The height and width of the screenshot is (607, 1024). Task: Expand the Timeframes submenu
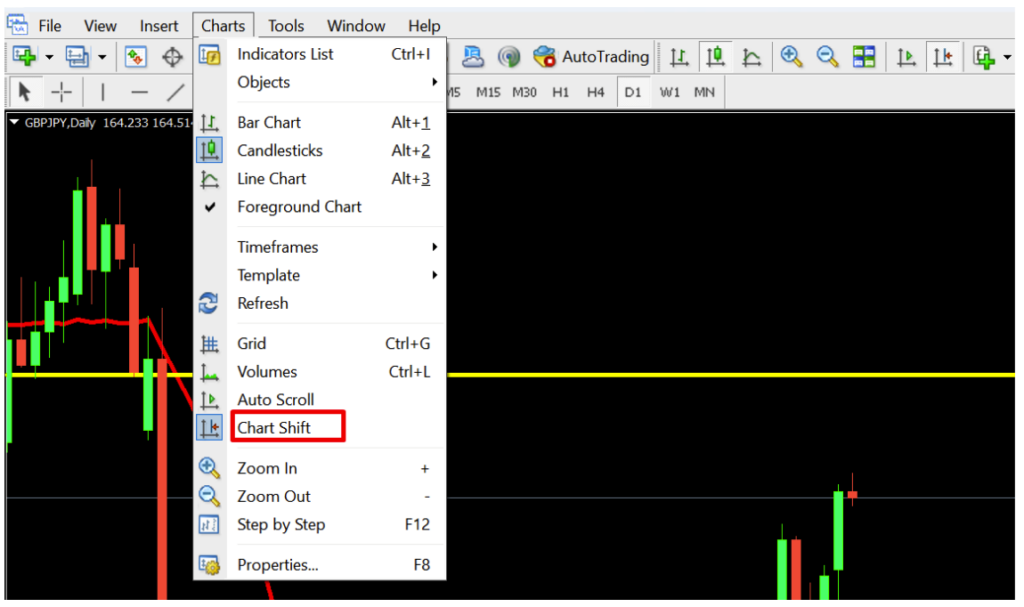320,248
